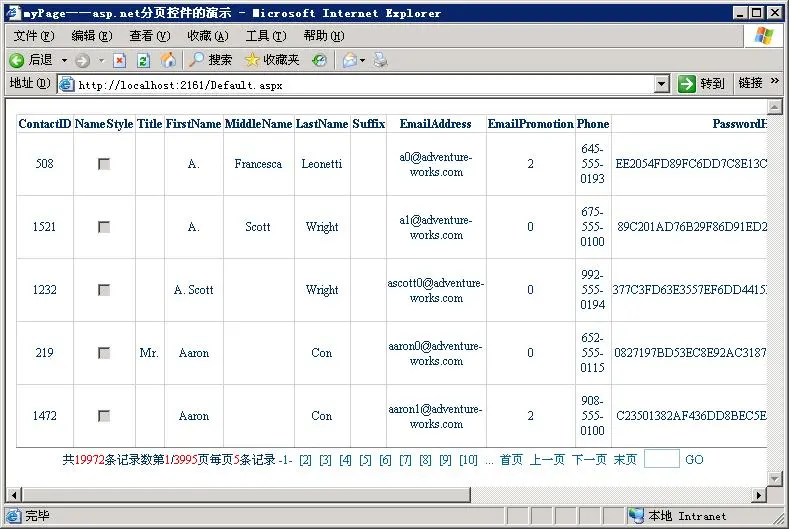Go to page [8] link
Screen dimensions: 789x529
point(425,460)
